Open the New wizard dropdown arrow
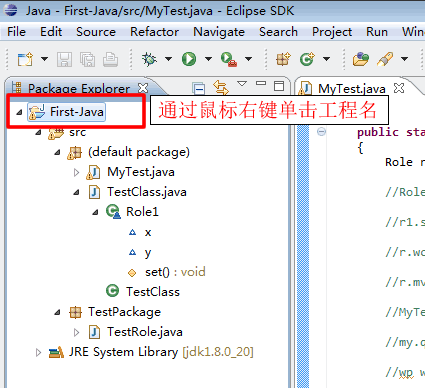This screenshot has height=388, width=425. tap(44, 59)
